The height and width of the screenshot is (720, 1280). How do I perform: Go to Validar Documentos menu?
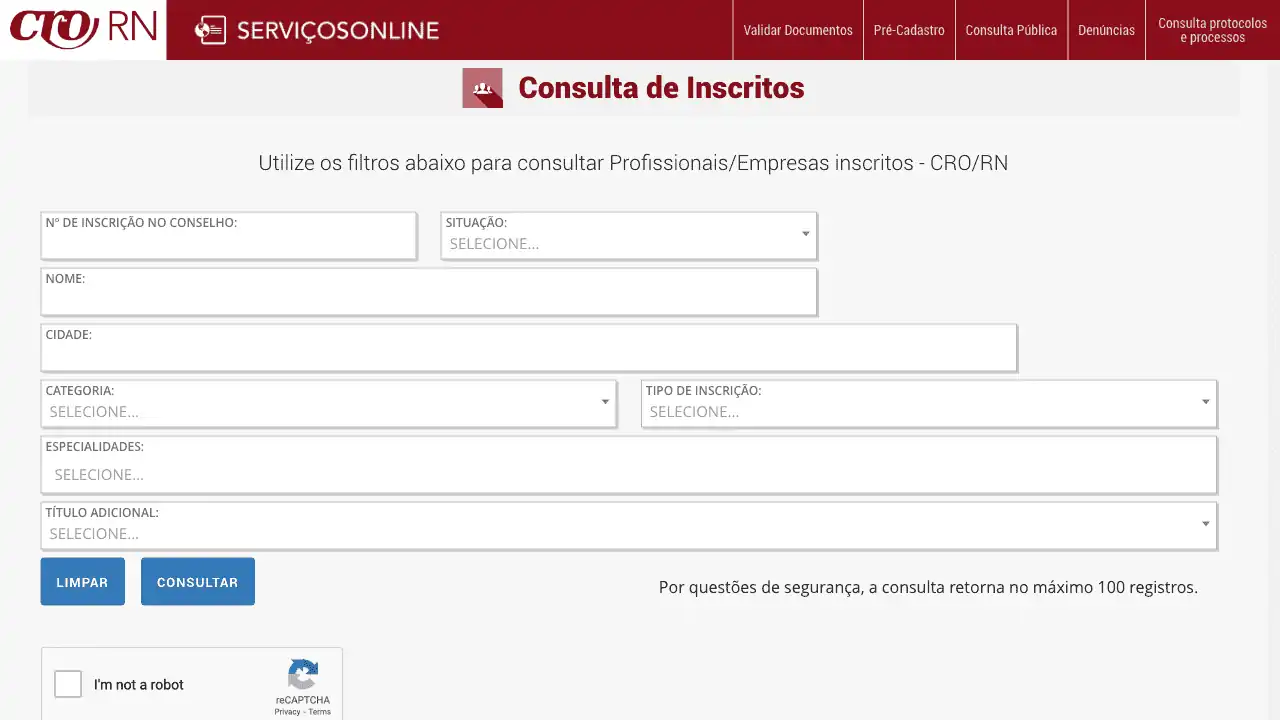(x=798, y=30)
